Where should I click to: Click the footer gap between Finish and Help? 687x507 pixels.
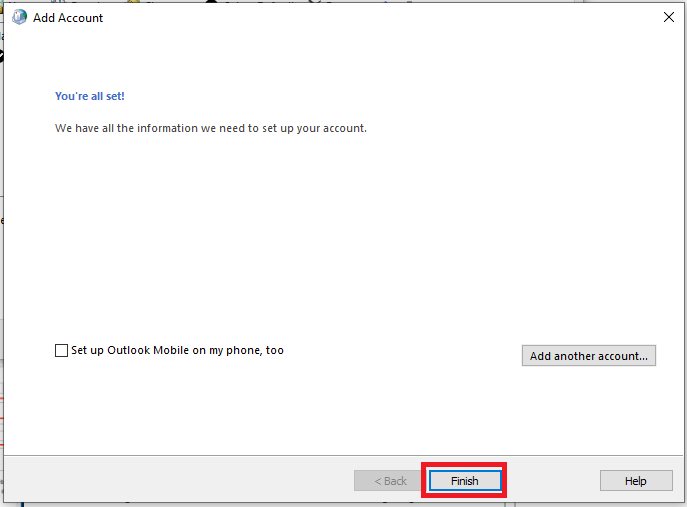550,481
